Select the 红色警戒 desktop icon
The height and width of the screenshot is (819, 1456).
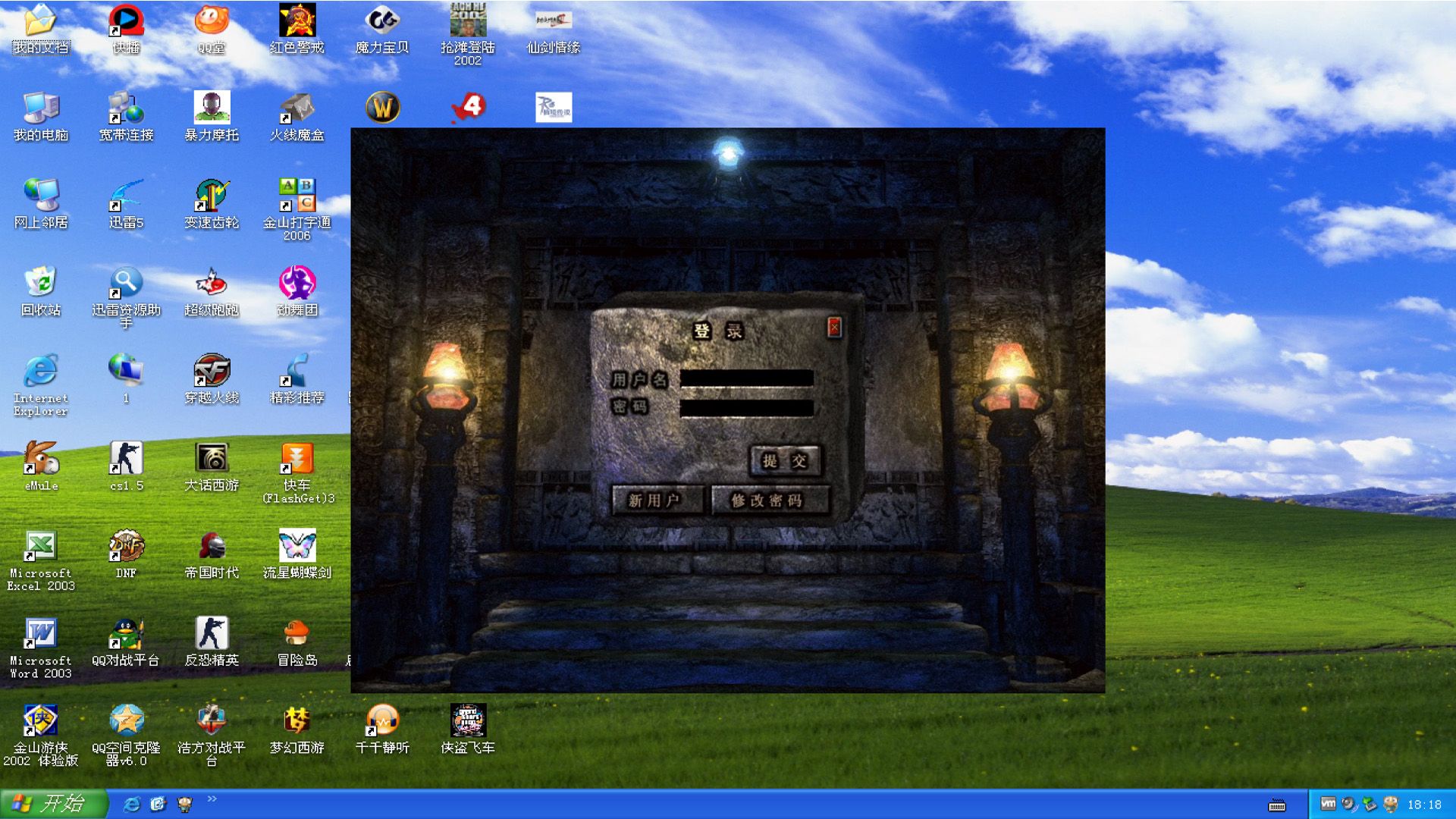(297, 30)
